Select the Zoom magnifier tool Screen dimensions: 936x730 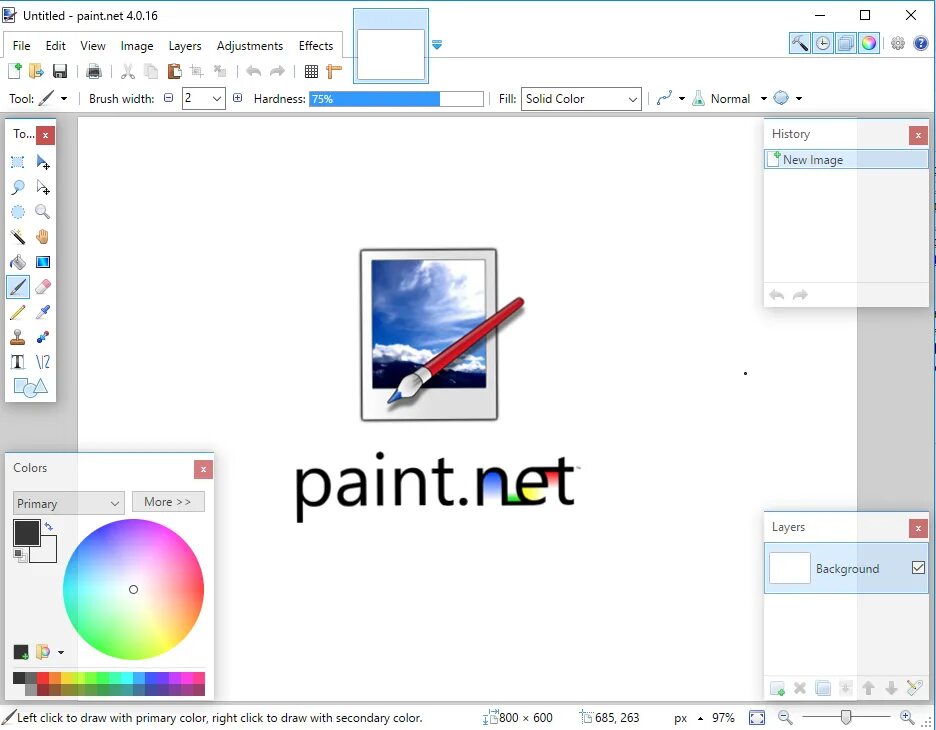[x=42, y=212]
